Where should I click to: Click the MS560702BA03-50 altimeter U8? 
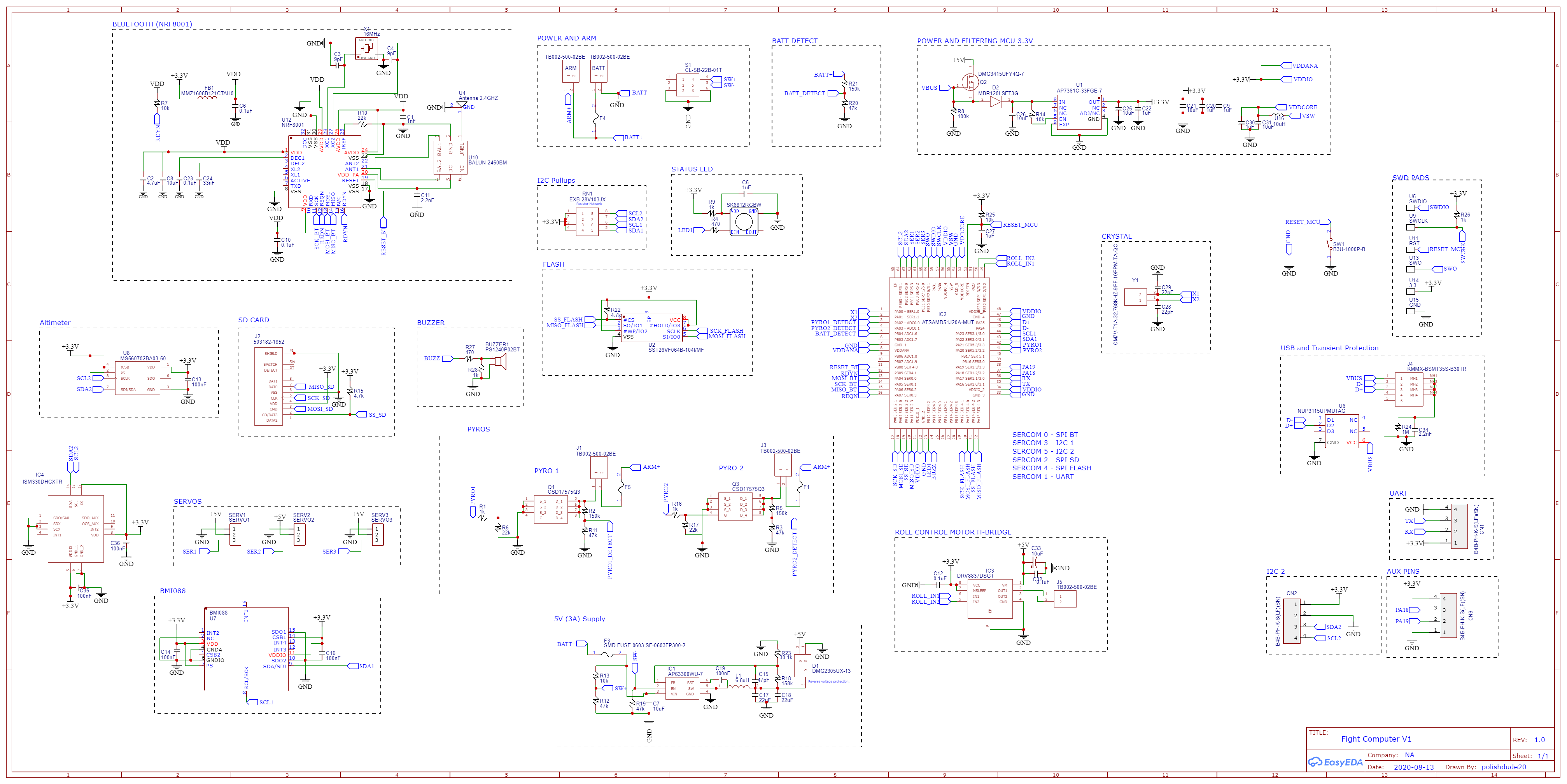tap(137, 378)
